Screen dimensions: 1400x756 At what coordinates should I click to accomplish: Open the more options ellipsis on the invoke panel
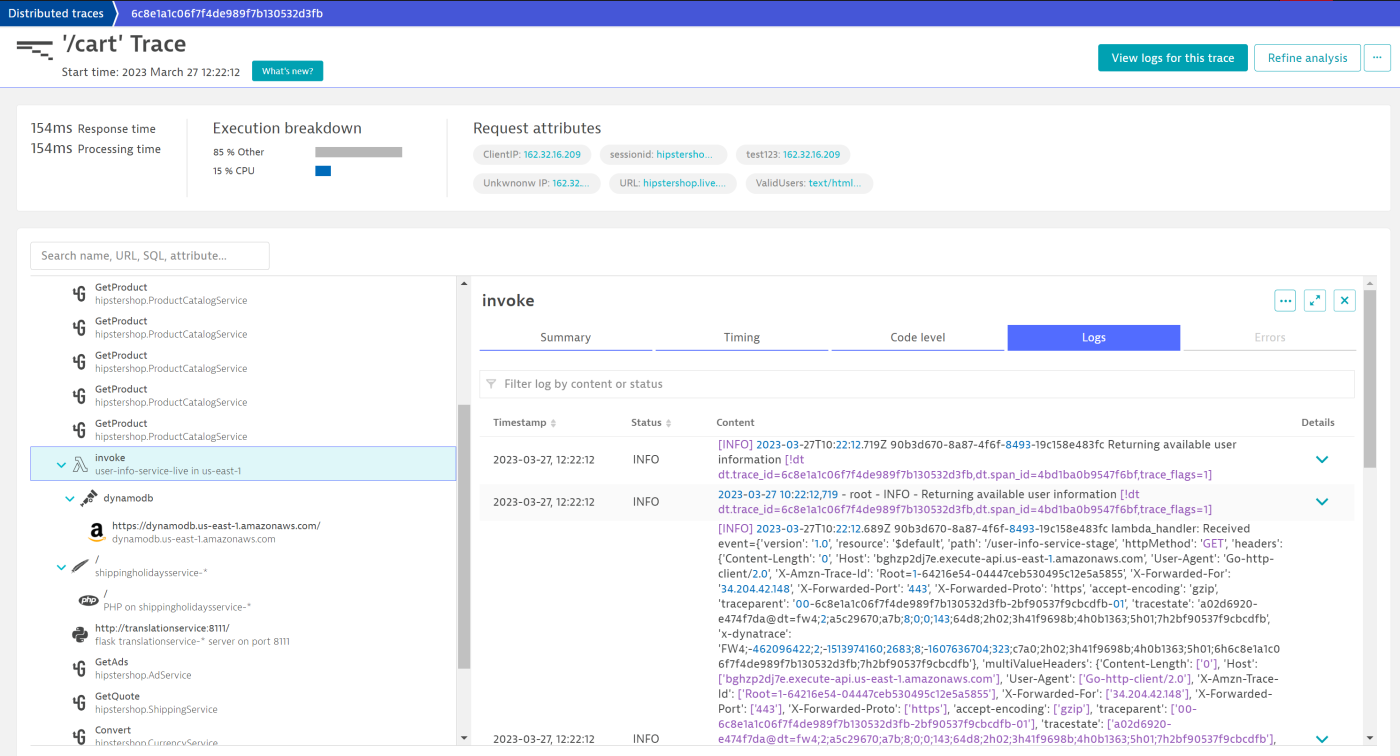(1284, 300)
